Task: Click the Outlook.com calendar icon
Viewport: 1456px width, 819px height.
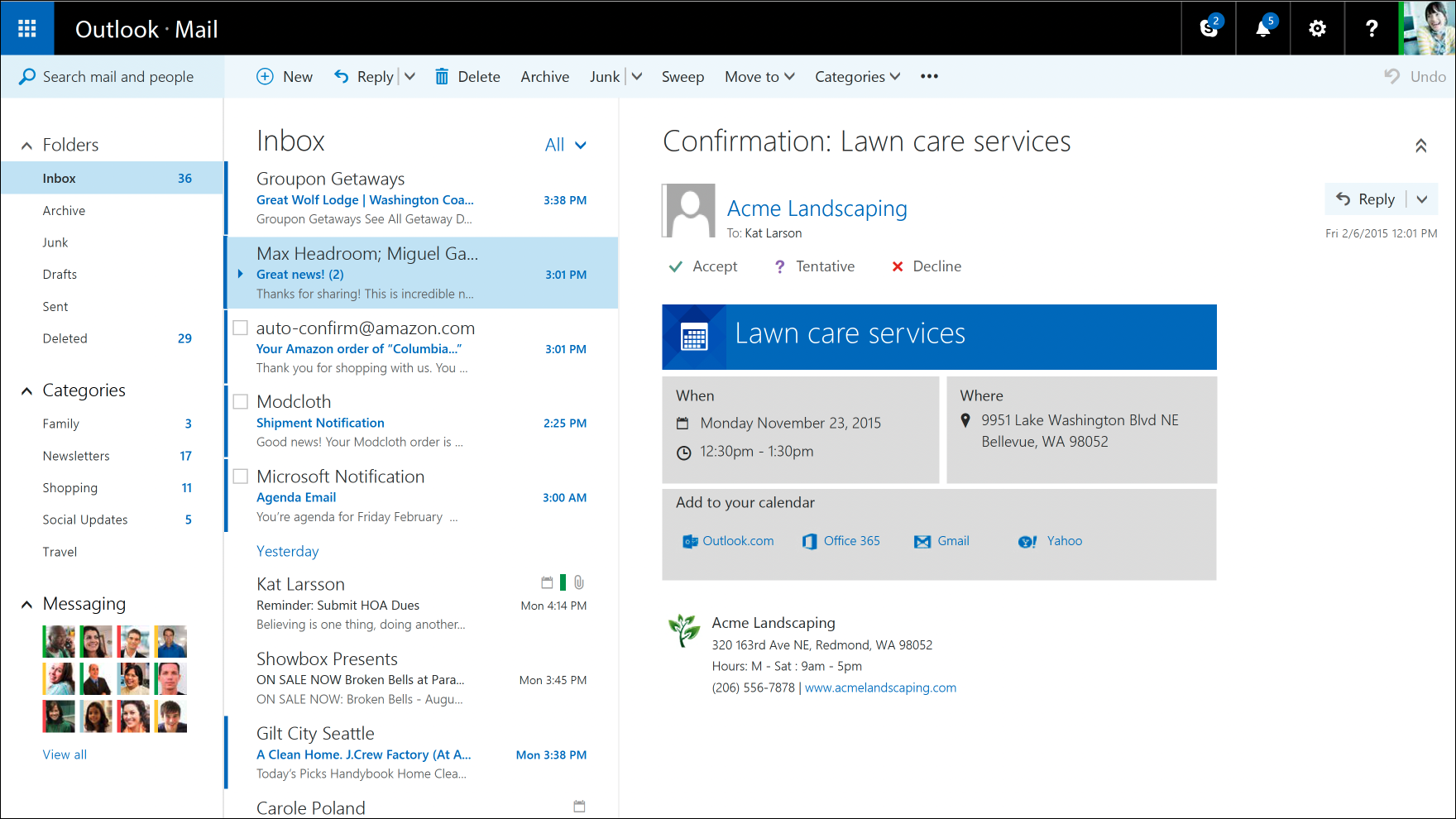Action: (x=690, y=541)
